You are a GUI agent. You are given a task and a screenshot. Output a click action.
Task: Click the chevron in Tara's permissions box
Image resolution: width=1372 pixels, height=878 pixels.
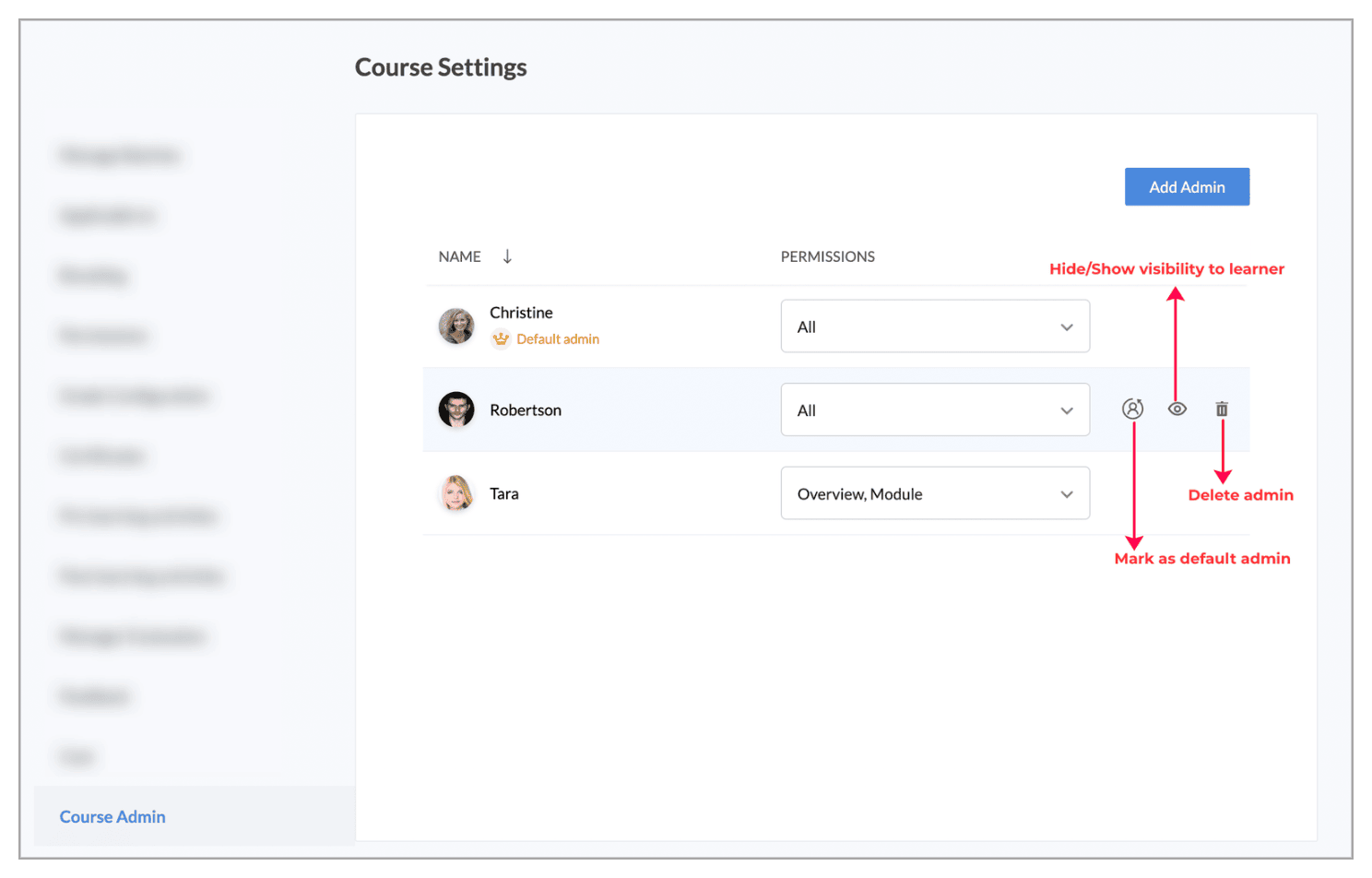click(x=1067, y=494)
